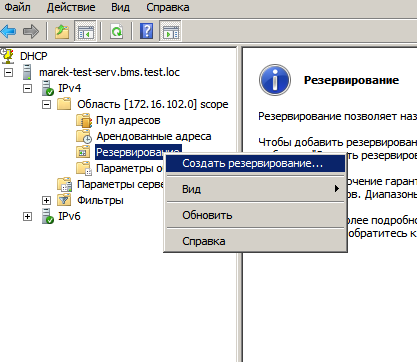Select the DHCP root tree item

(34, 56)
